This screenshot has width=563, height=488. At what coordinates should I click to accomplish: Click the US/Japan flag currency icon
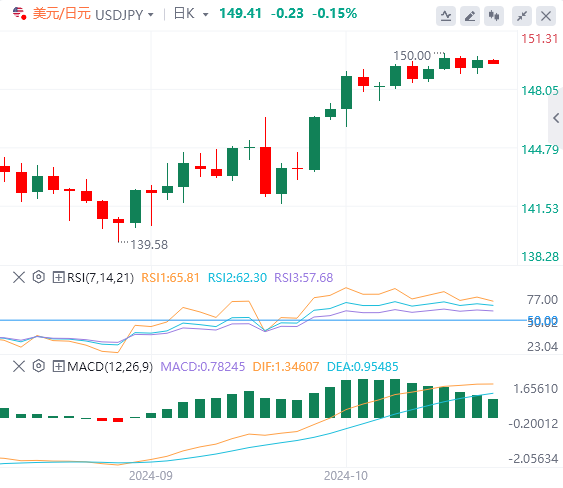point(19,14)
